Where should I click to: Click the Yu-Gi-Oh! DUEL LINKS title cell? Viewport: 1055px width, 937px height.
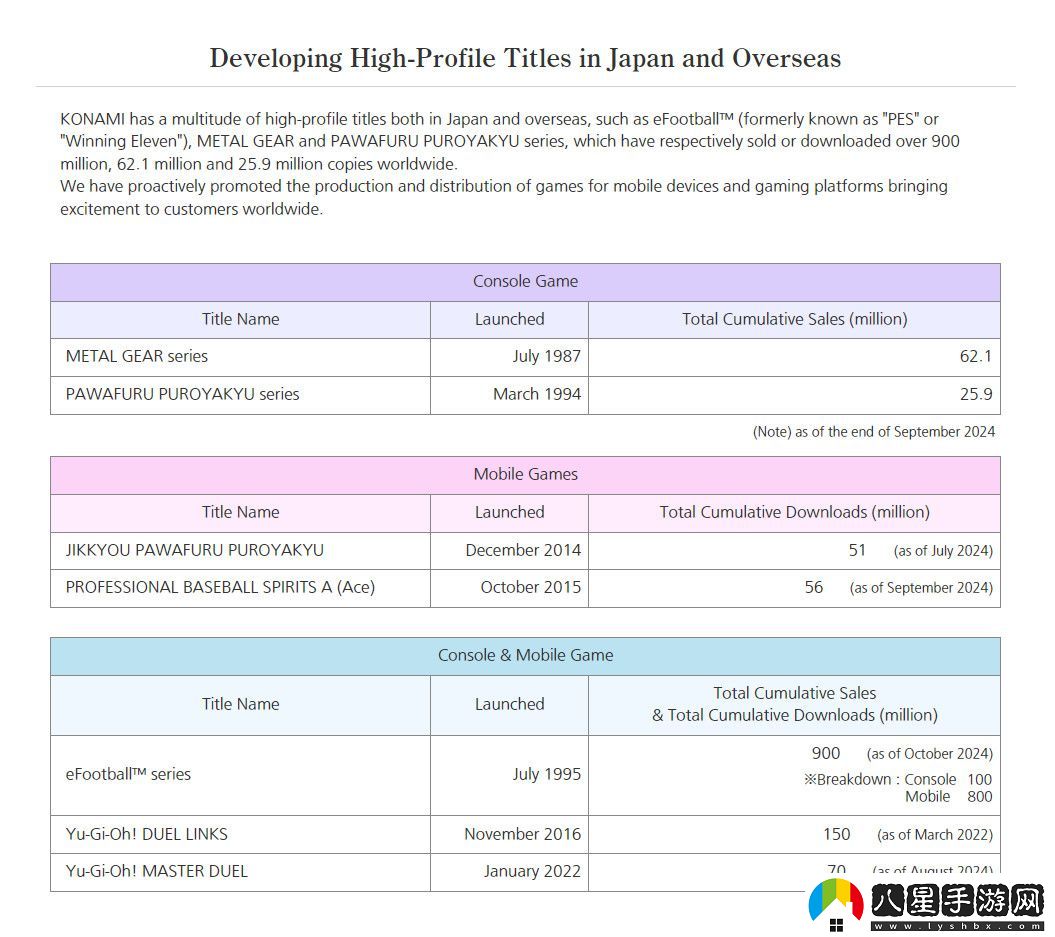(147, 834)
